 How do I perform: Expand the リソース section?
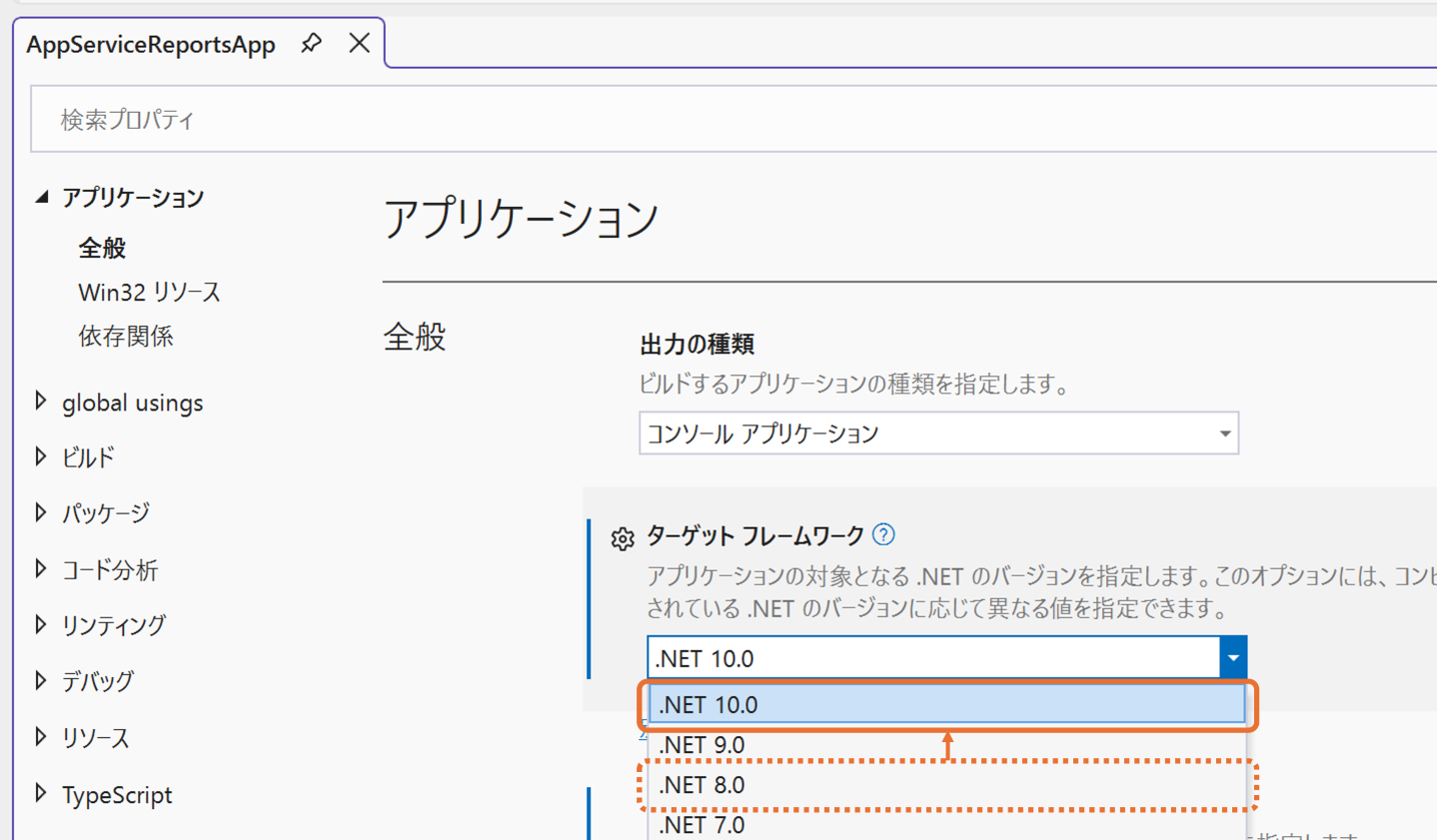41,737
